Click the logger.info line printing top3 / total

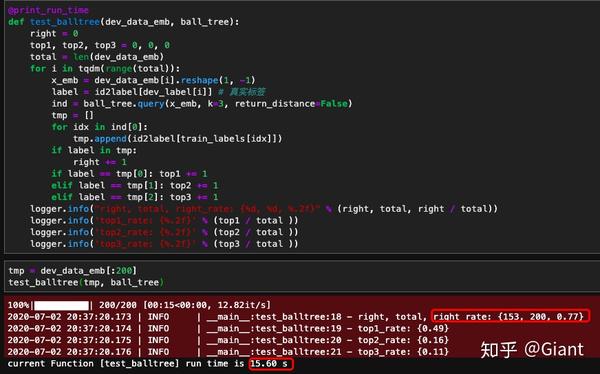(x=164, y=244)
